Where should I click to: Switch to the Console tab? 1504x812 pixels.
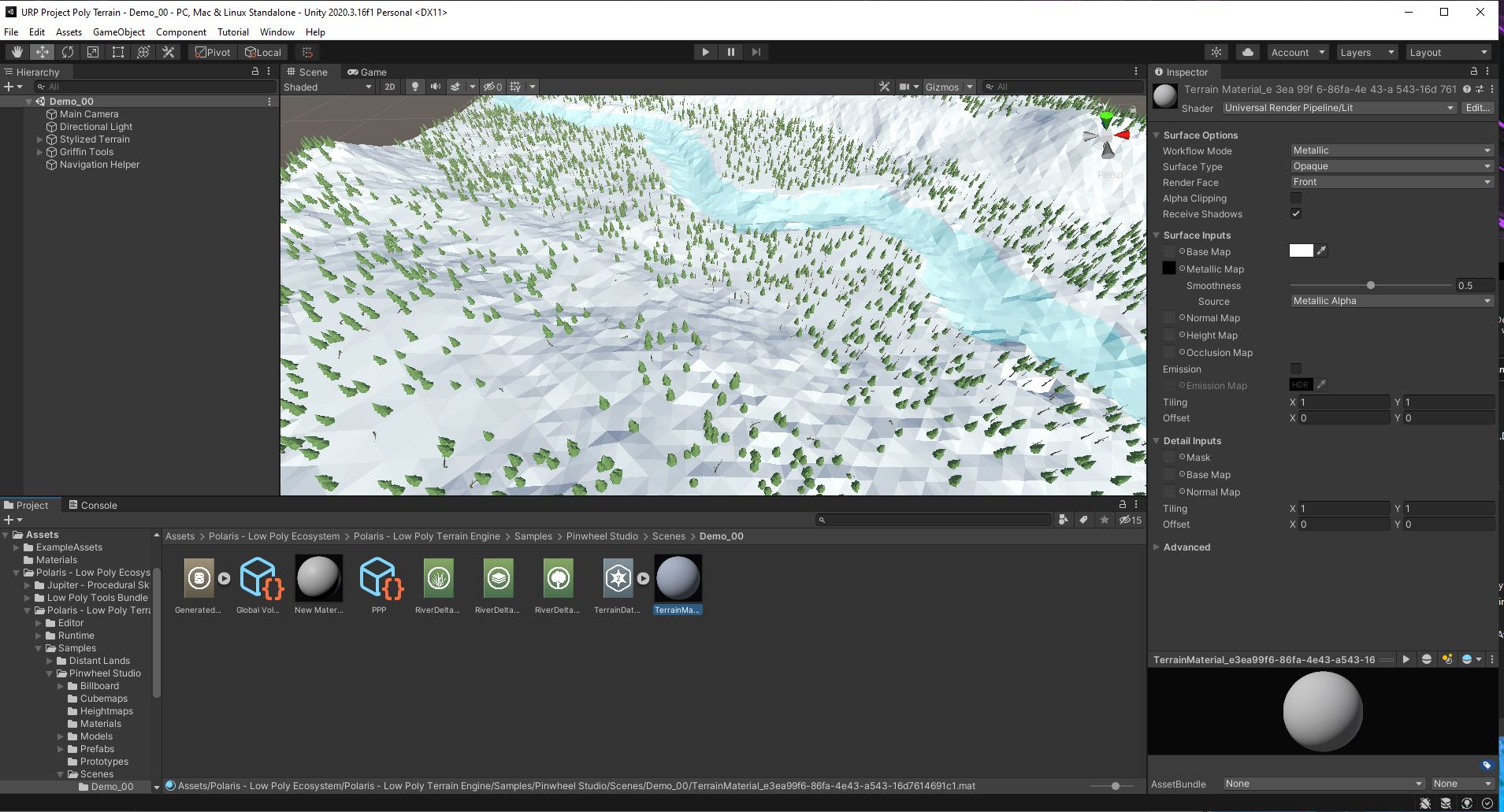92,505
